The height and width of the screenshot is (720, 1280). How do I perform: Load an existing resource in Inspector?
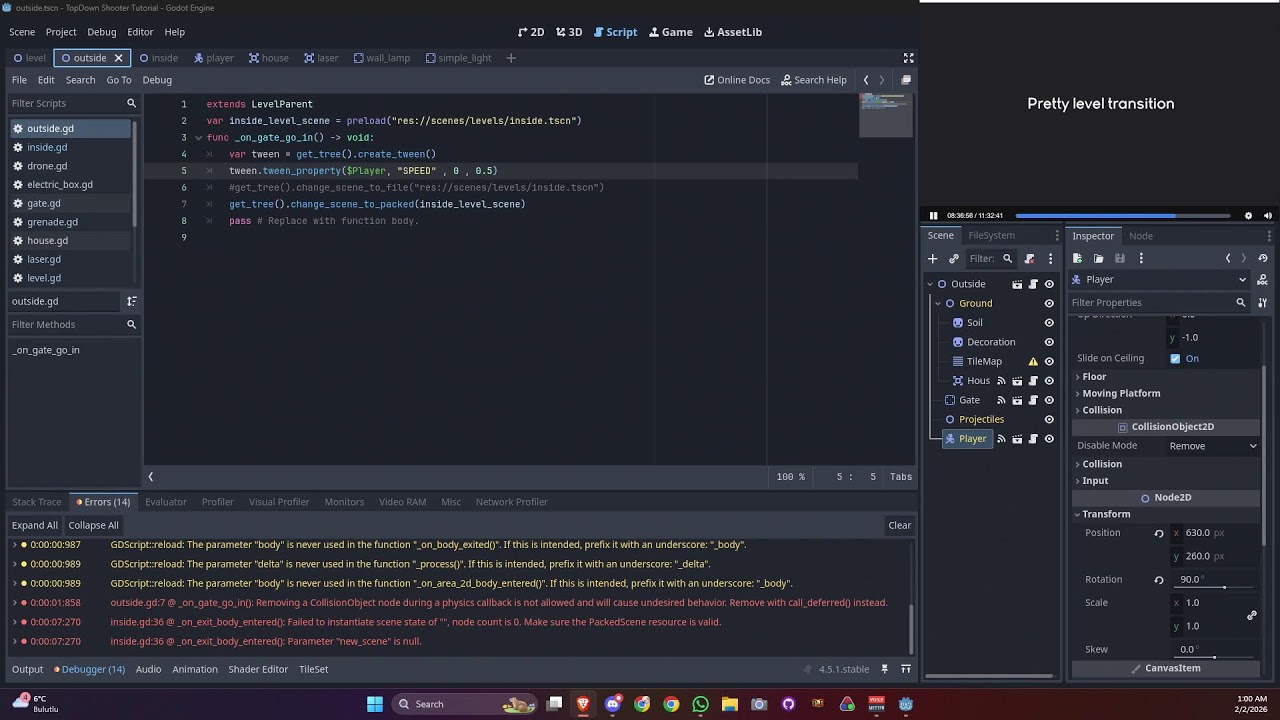tap(1098, 259)
